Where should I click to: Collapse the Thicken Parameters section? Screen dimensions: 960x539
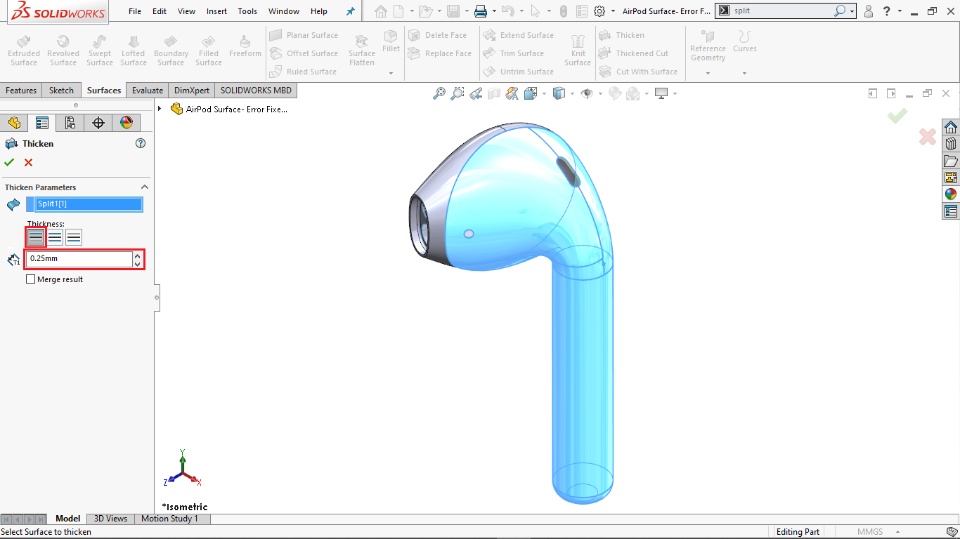pyautogui.click(x=144, y=187)
